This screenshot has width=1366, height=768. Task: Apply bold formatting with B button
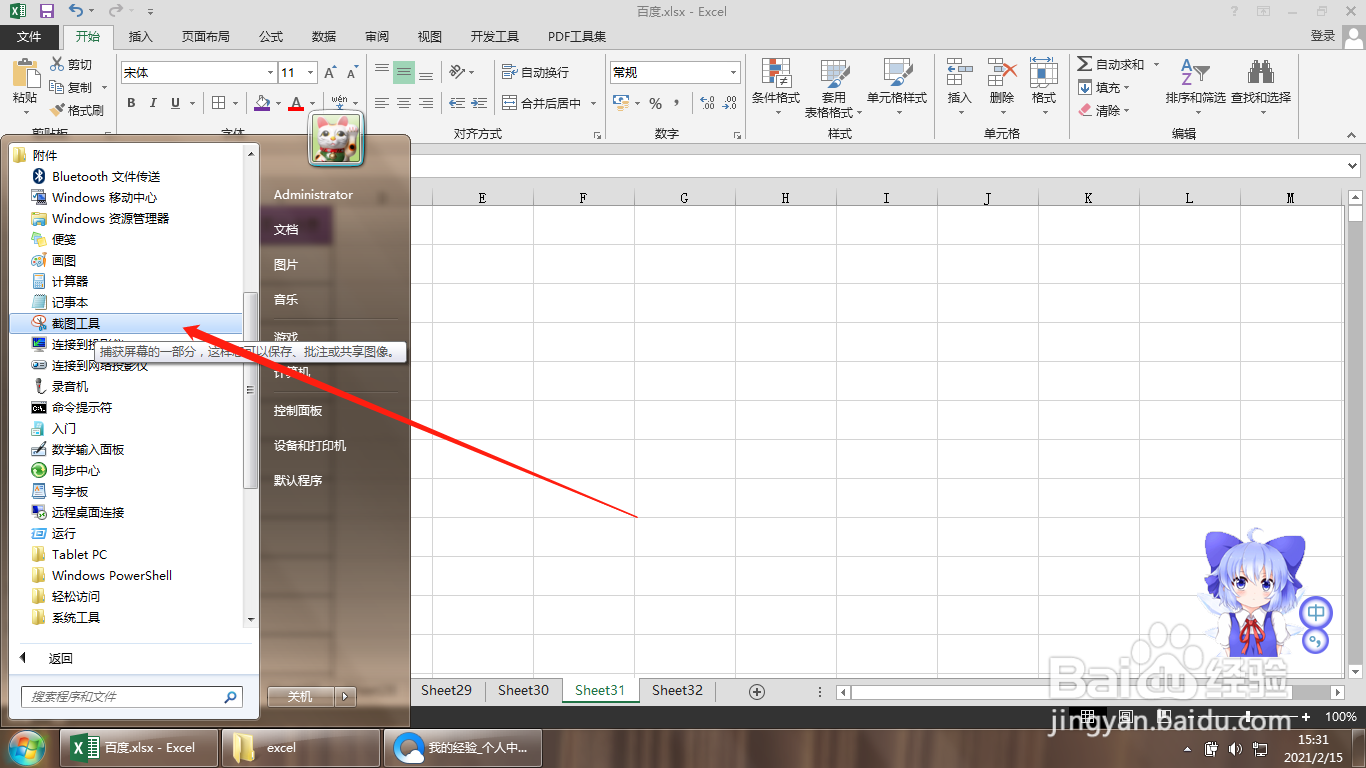(x=131, y=103)
